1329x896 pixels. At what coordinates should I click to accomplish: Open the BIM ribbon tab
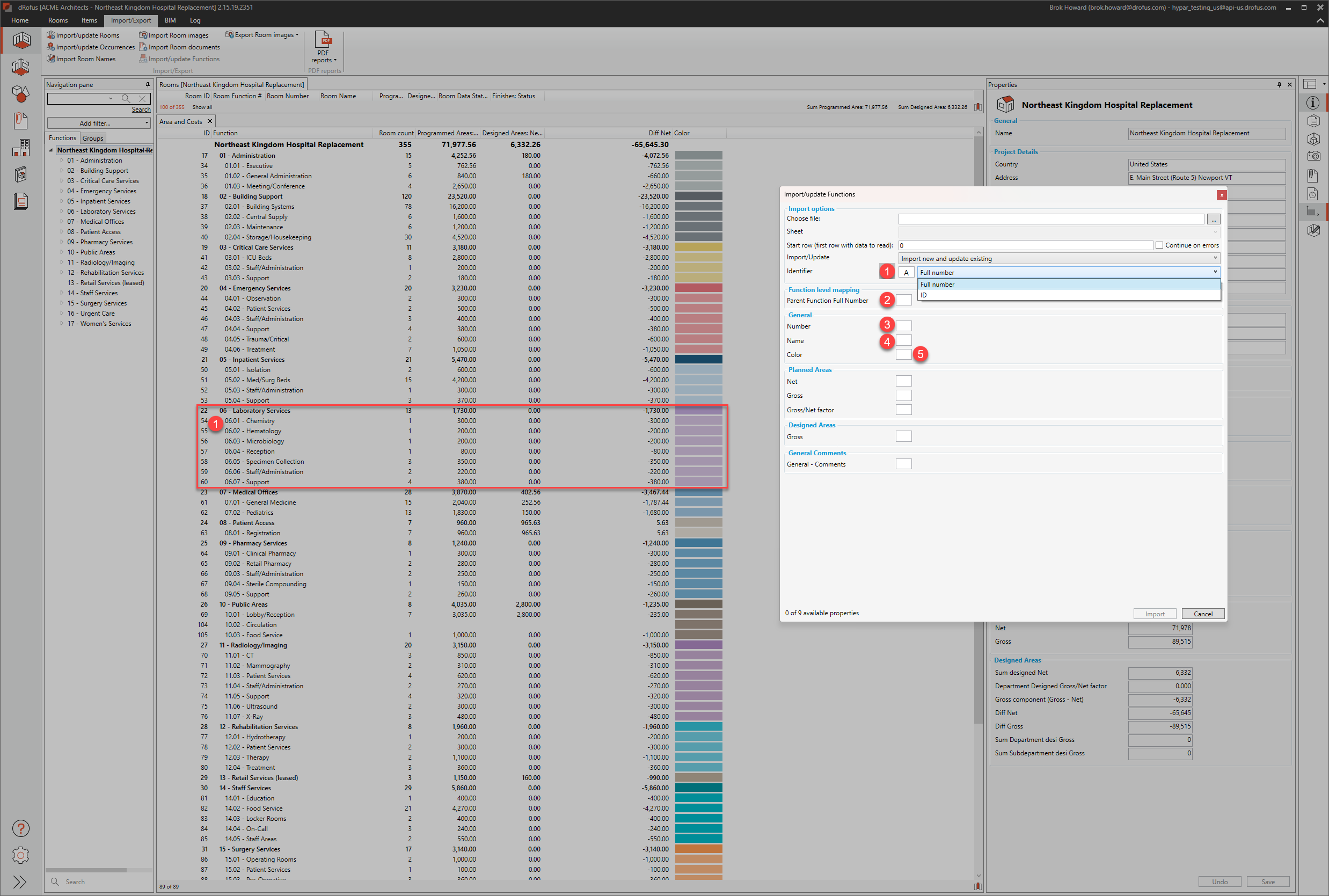coord(170,20)
